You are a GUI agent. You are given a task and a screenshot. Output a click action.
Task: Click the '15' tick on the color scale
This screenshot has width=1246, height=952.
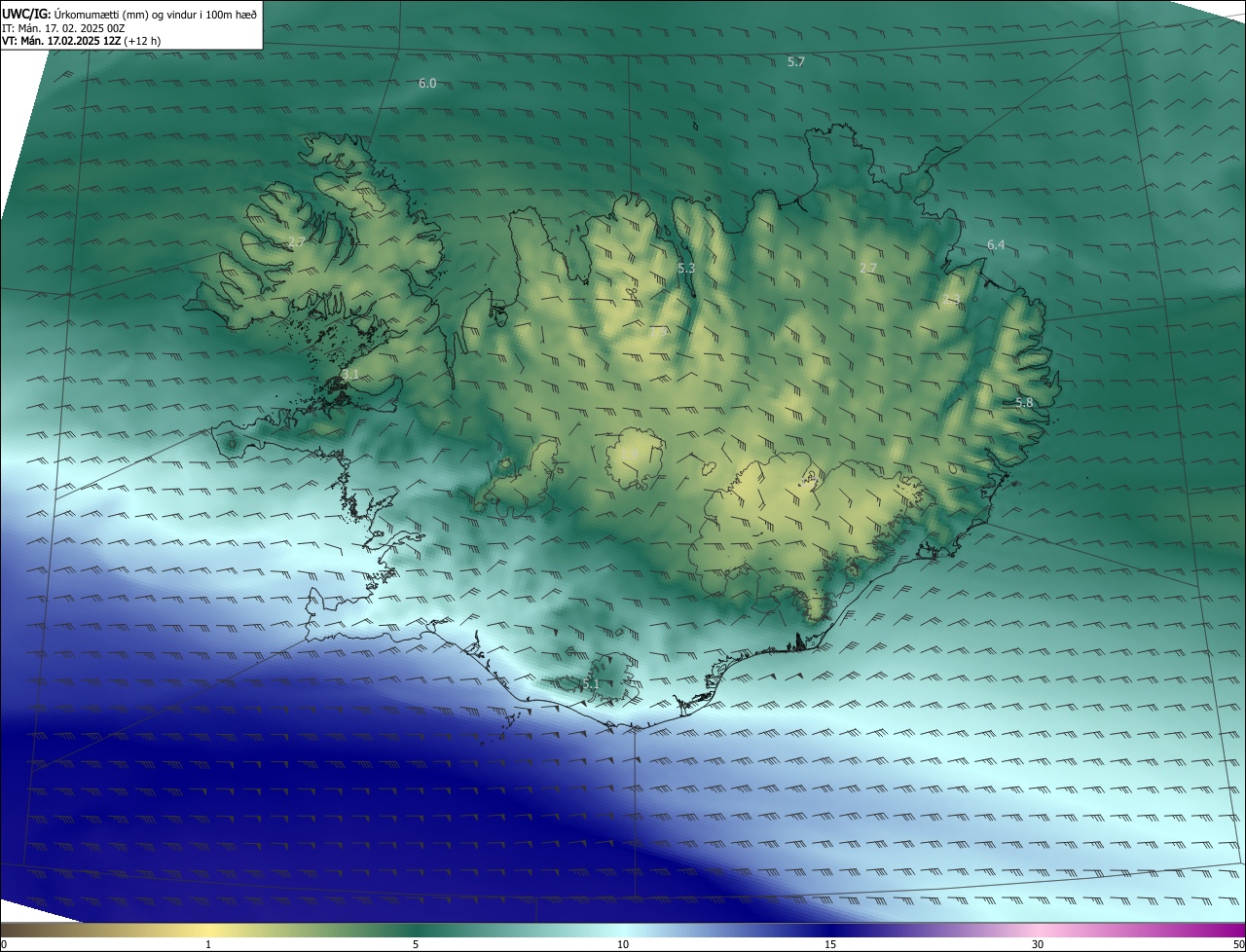[x=830, y=944]
